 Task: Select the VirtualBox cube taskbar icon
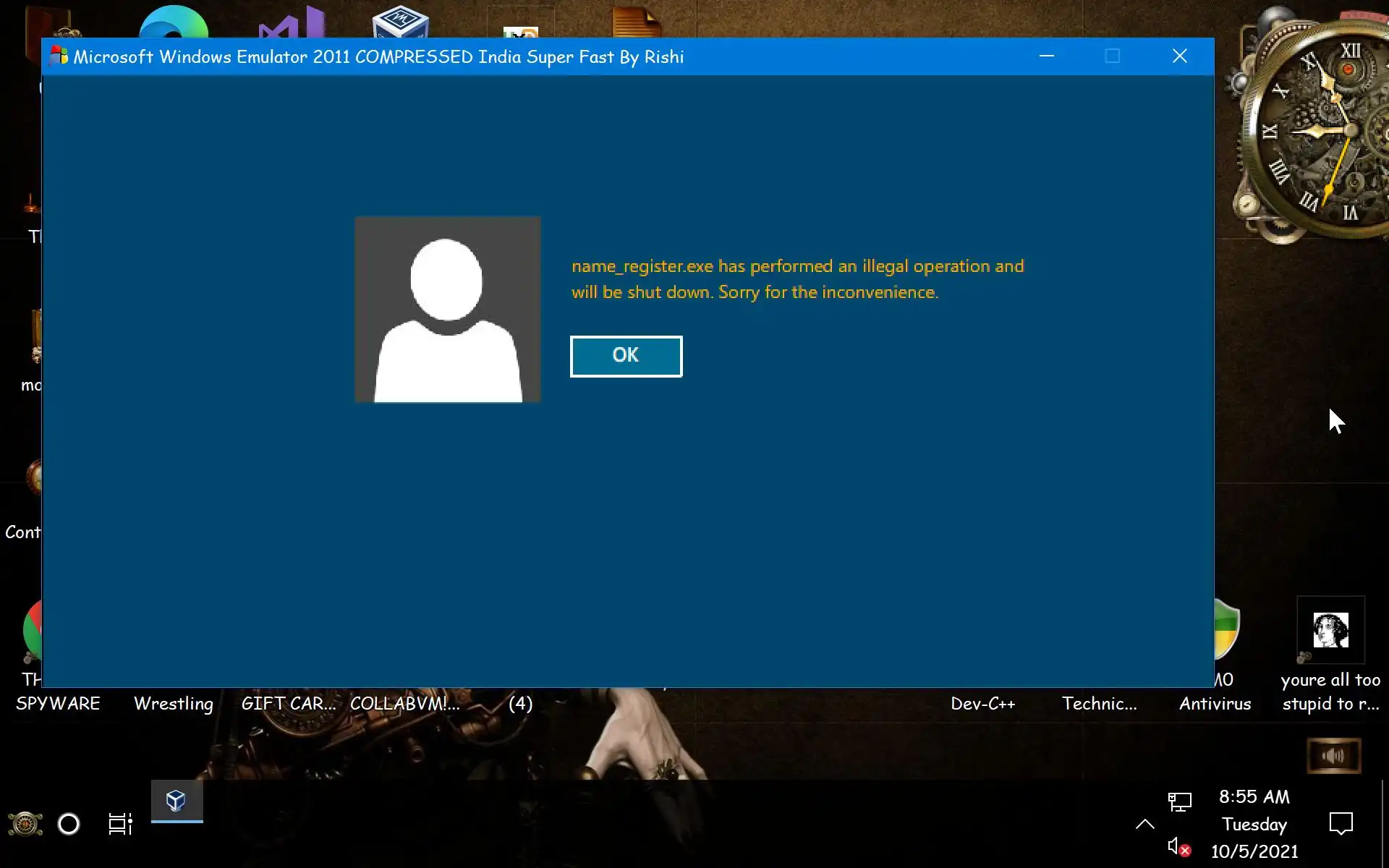tap(177, 801)
